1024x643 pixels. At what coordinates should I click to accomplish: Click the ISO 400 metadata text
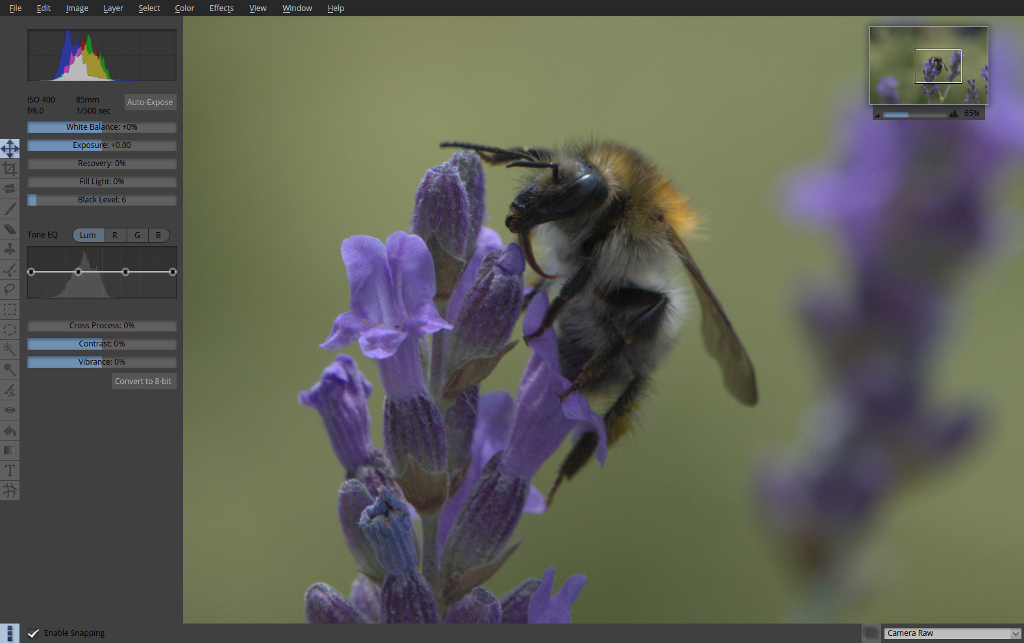41,100
